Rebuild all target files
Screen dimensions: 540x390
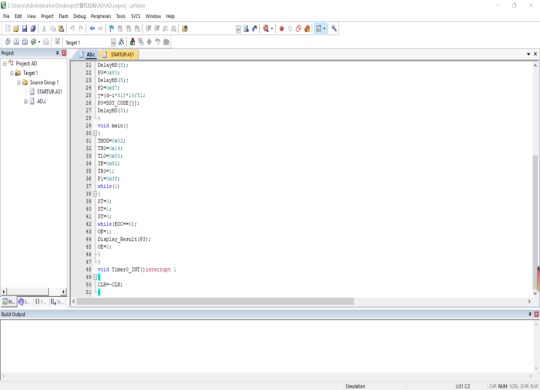25,42
